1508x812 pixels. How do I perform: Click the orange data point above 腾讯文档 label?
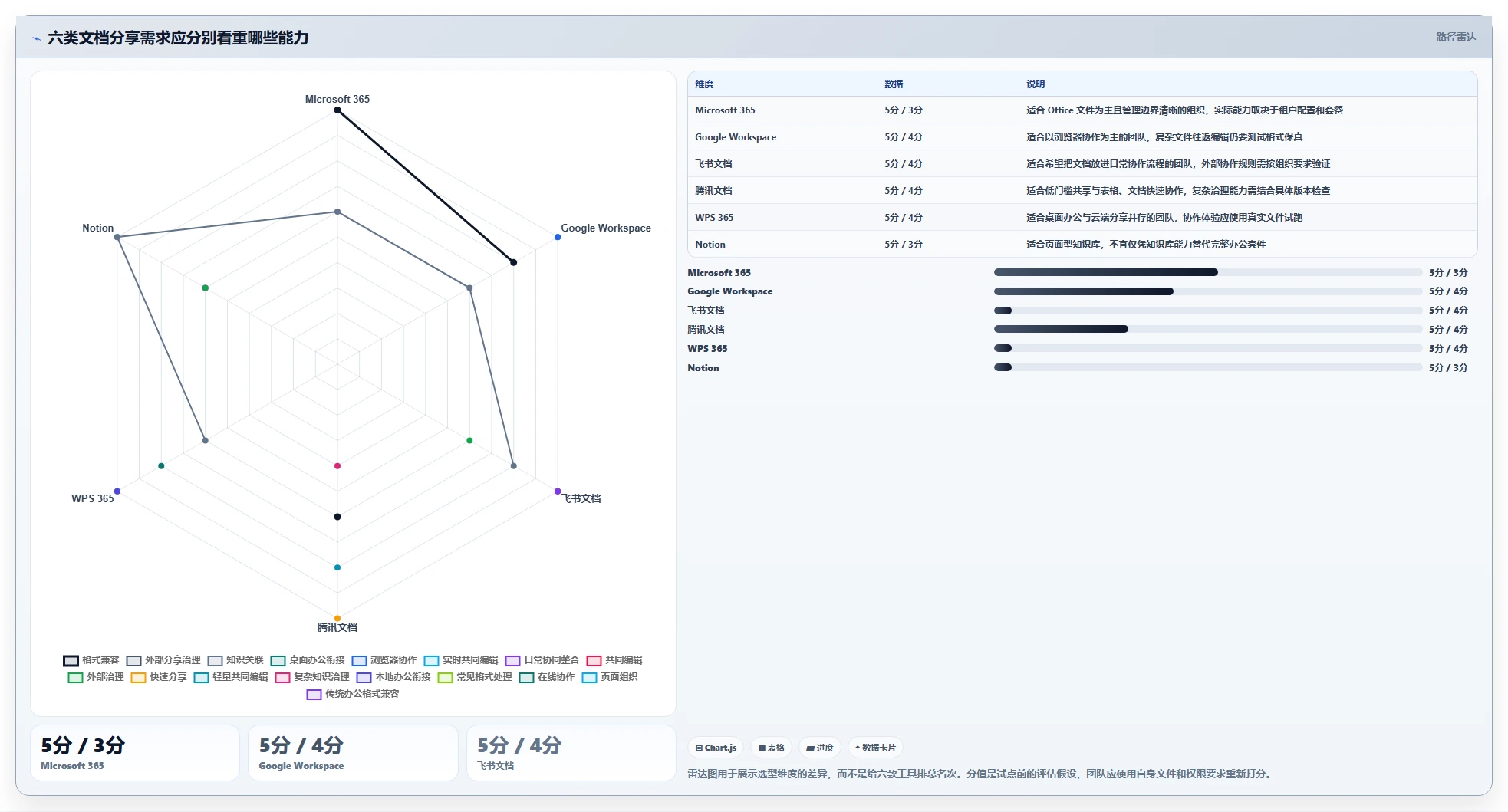pos(337,618)
